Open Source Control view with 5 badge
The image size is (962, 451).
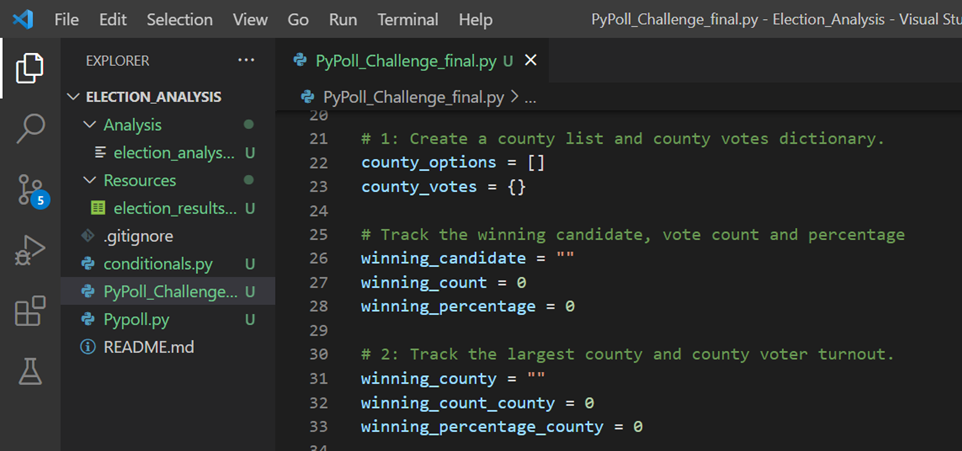click(31, 190)
